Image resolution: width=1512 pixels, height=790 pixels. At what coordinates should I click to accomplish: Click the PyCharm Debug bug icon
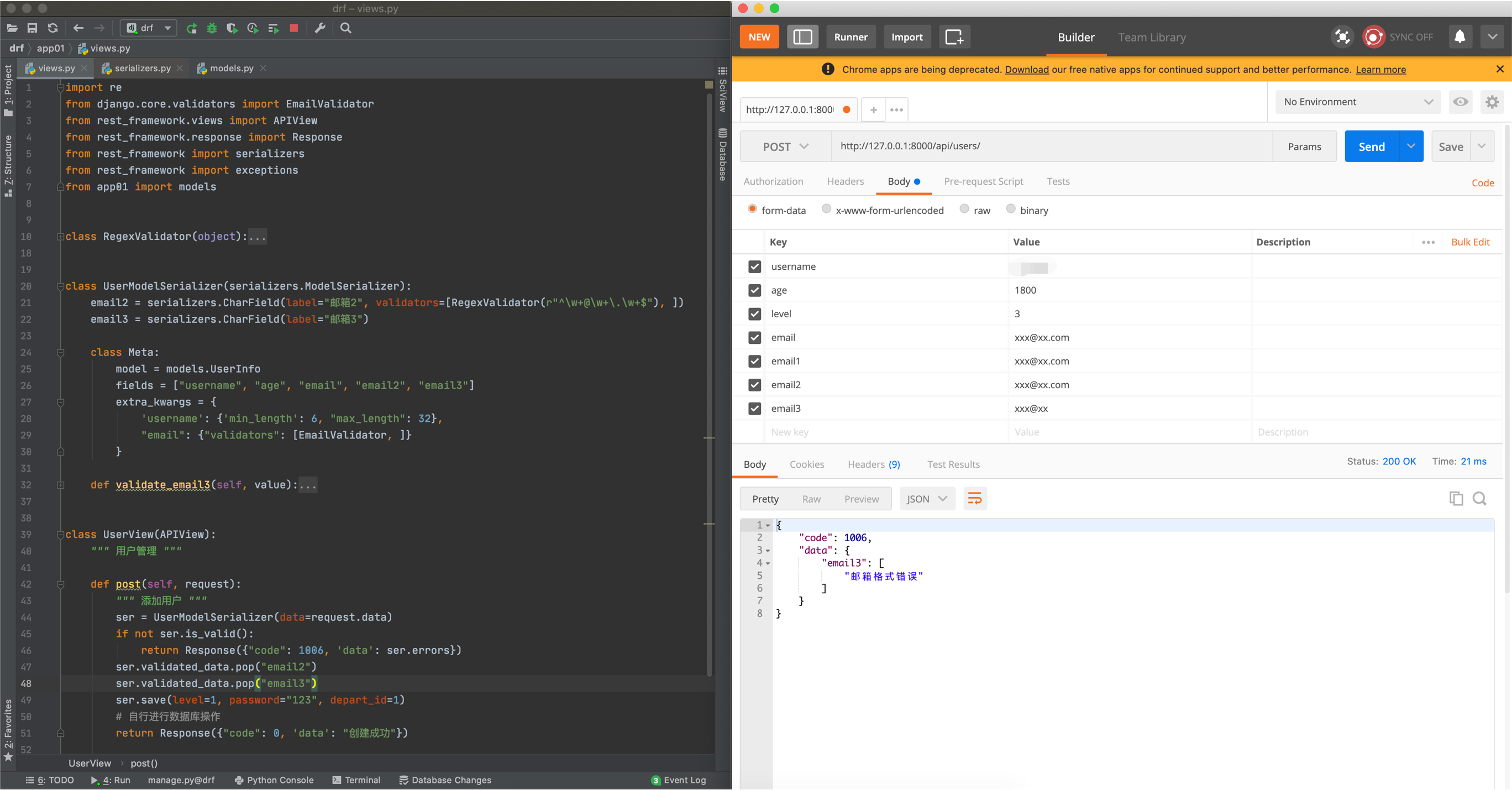point(212,28)
